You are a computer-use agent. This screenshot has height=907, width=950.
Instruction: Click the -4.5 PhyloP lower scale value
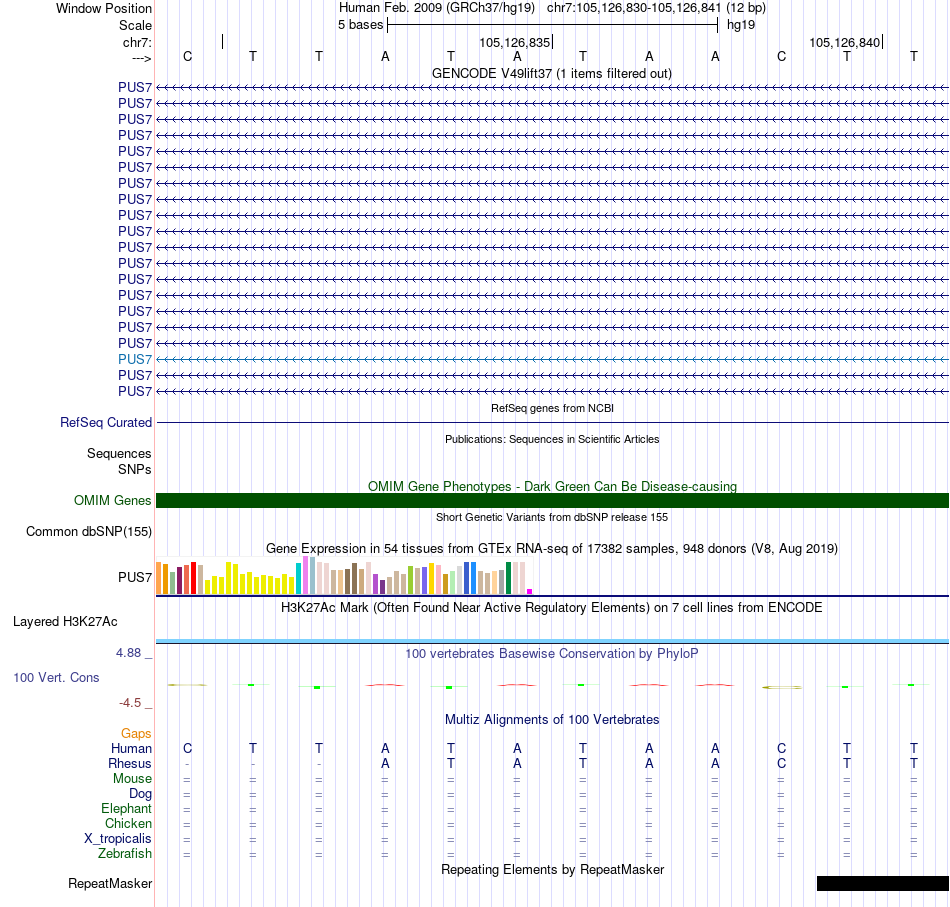130,703
